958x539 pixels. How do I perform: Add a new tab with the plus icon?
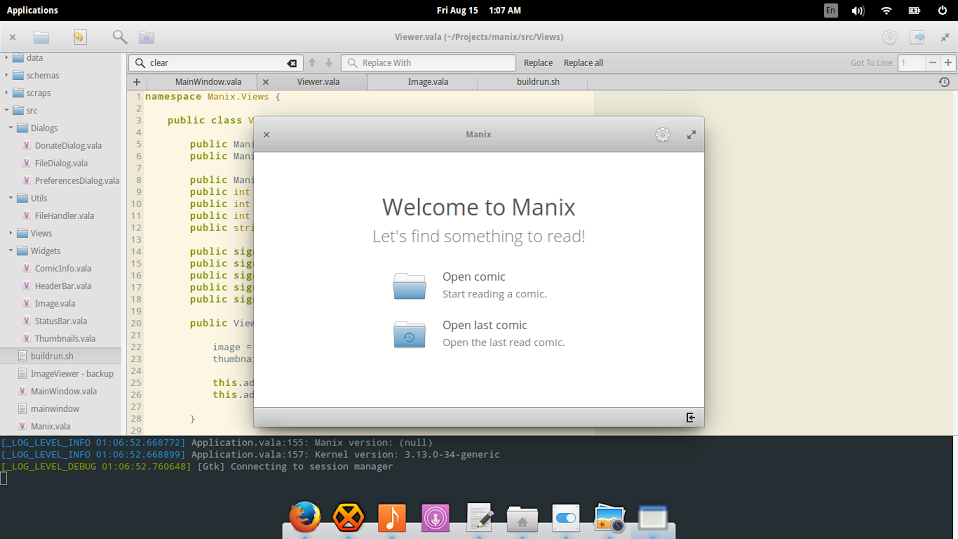[x=136, y=82]
